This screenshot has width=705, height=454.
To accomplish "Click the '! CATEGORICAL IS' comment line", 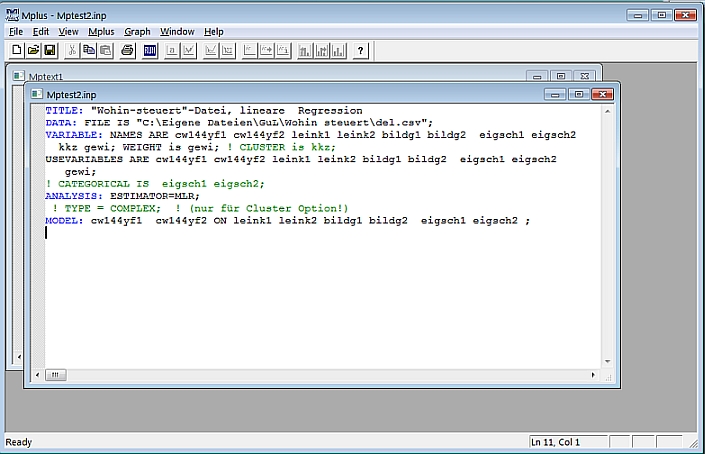I will [x=155, y=184].
